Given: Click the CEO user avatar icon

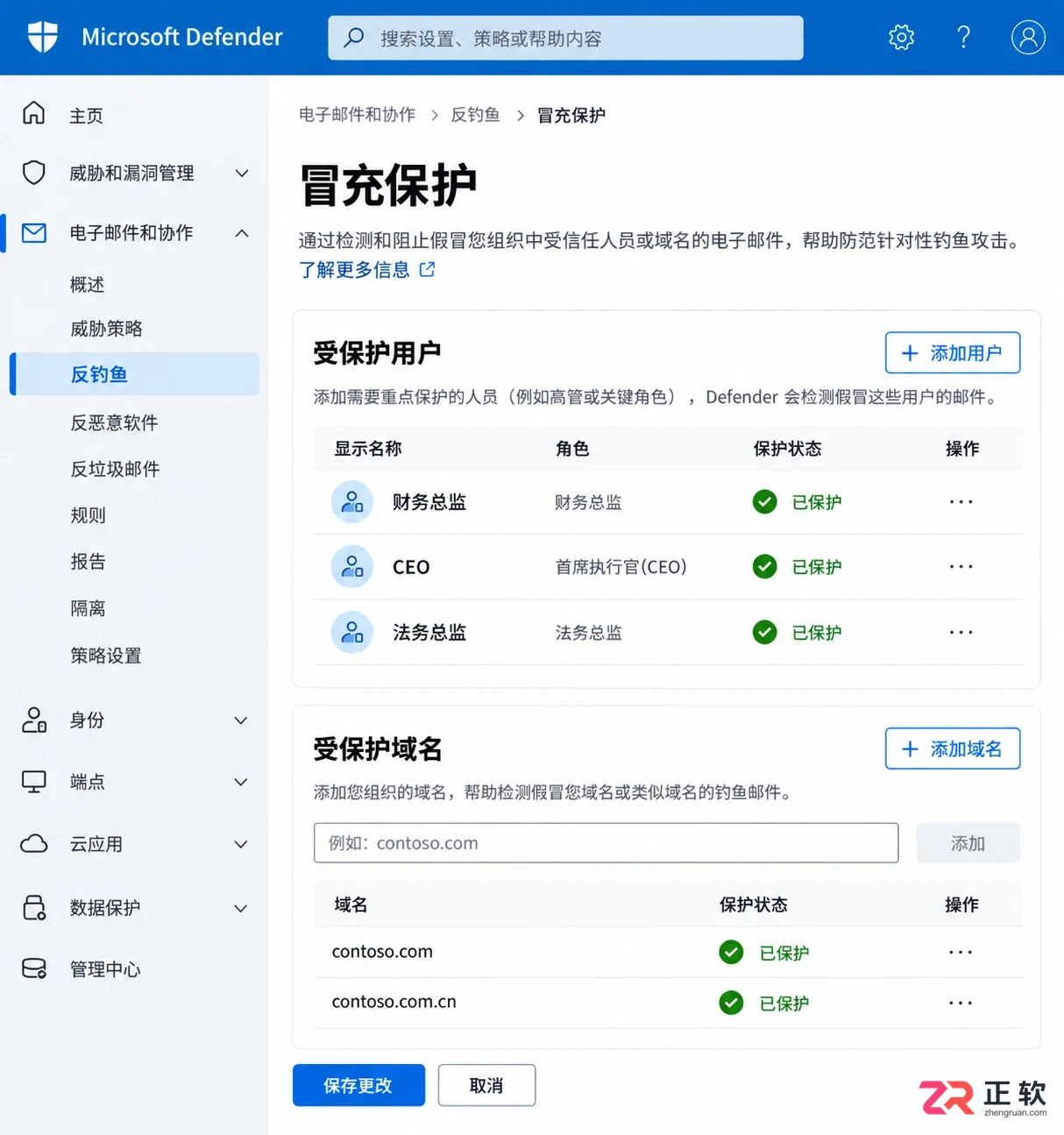Looking at the screenshot, I should [351, 567].
